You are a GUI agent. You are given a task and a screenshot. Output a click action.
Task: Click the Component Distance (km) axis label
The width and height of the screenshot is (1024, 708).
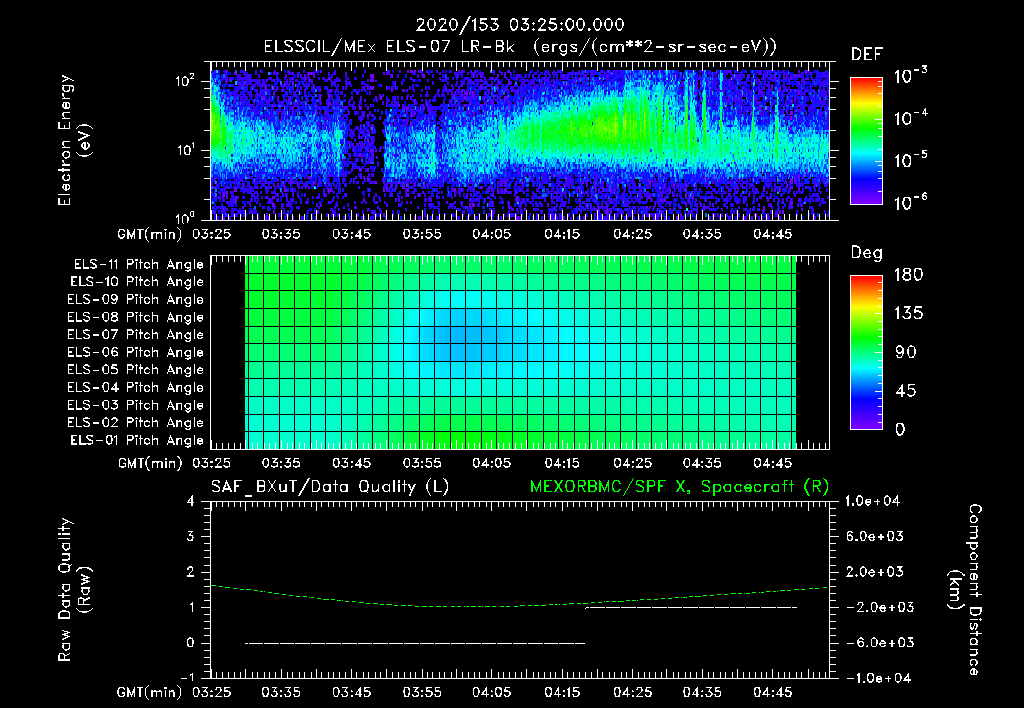point(965,590)
